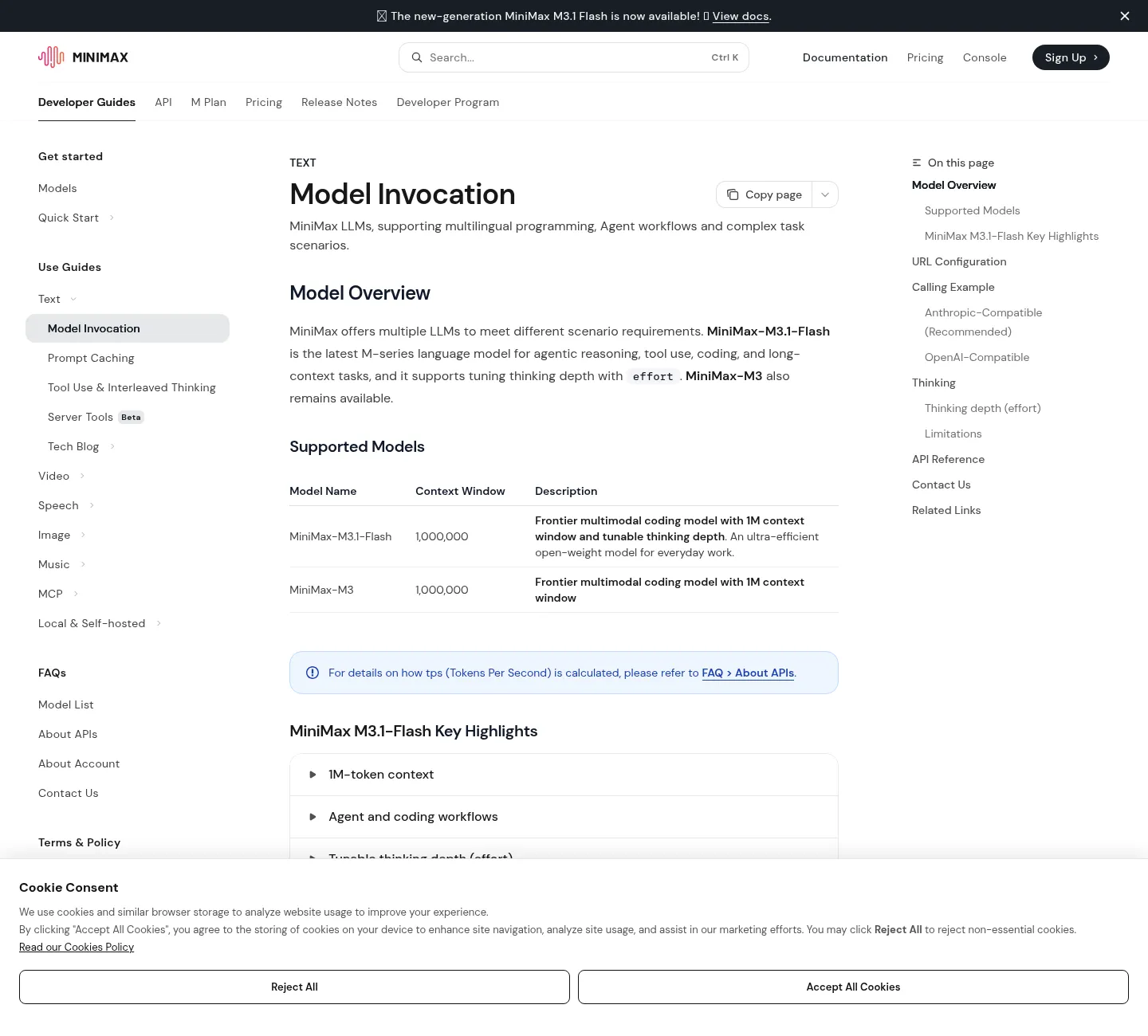Open the Release Notes tab
The height and width of the screenshot is (1036, 1148).
[x=339, y=102]
